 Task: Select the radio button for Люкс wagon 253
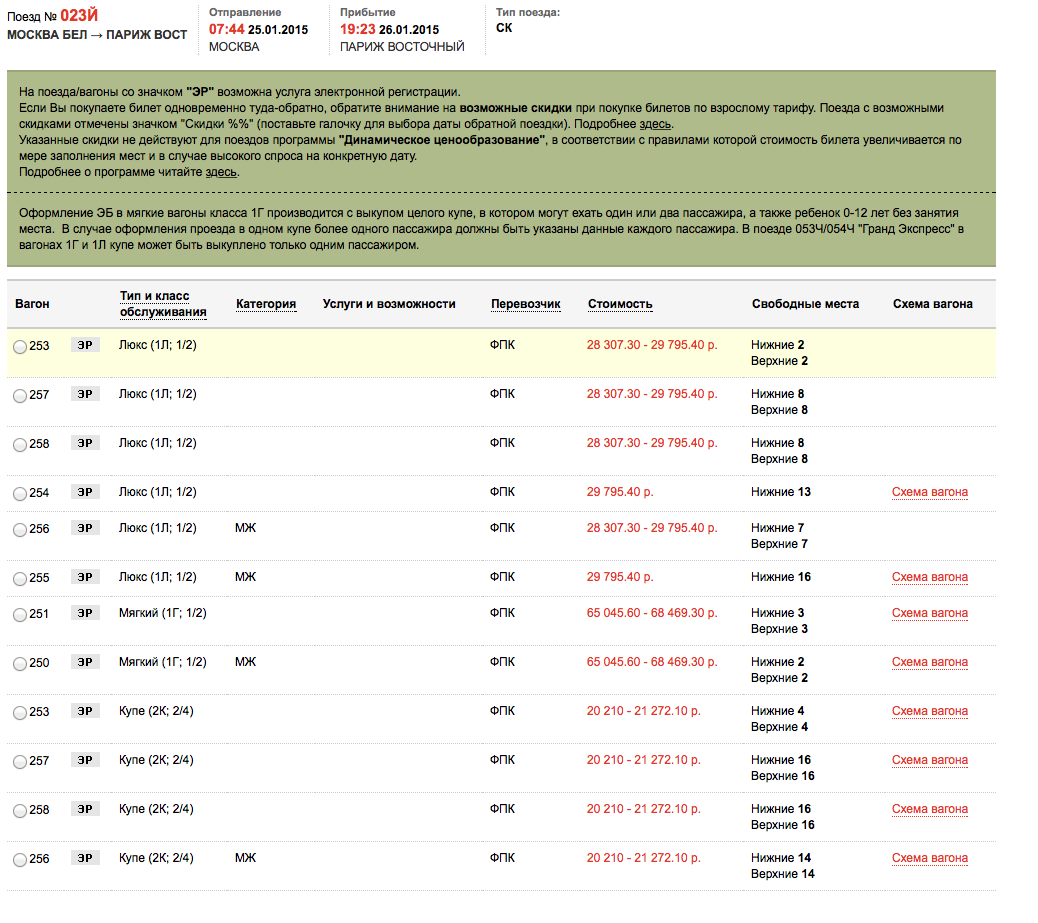20,346
